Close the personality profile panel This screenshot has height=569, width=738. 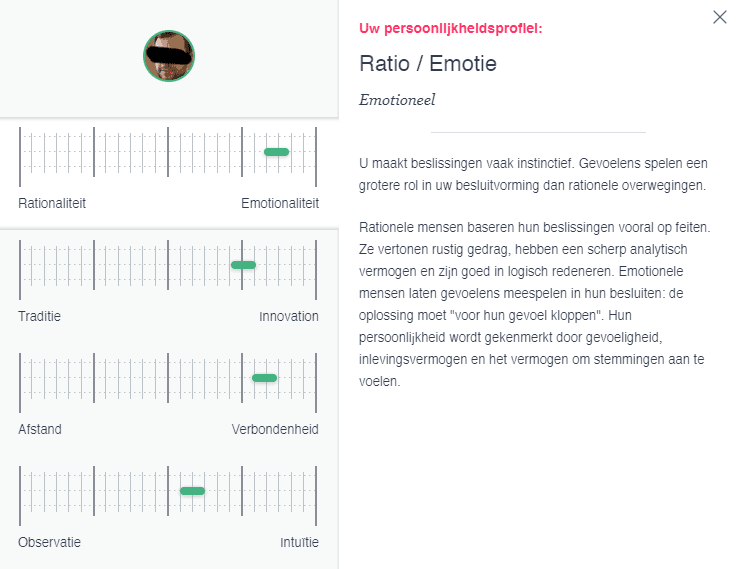click(x=719, y=17)
